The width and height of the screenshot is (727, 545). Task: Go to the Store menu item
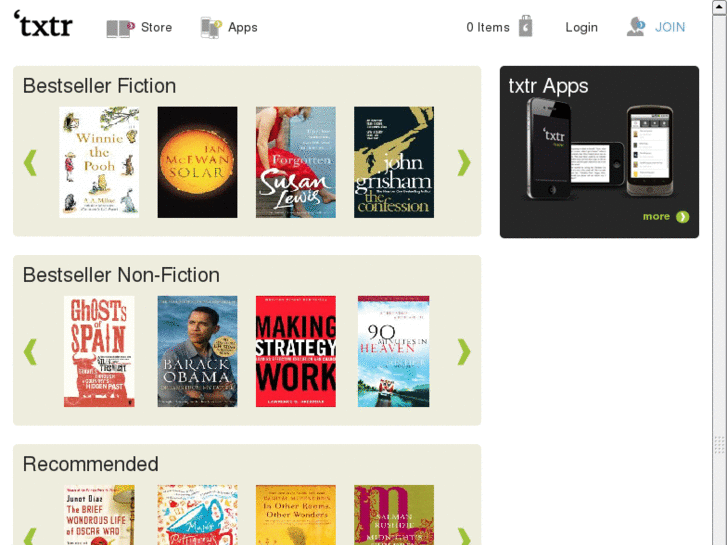click(156, 27)
